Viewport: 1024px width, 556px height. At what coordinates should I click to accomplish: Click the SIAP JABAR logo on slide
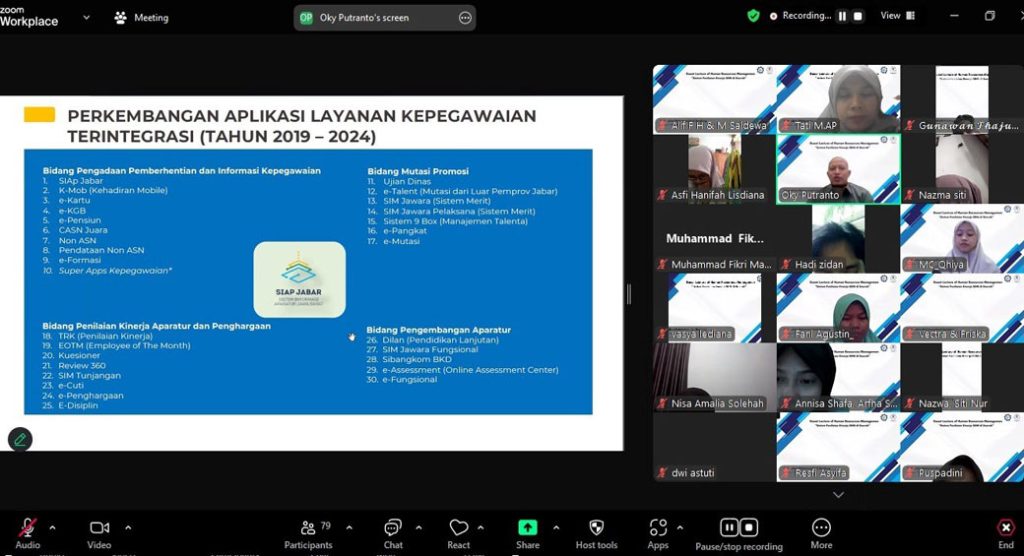(299, 280)
